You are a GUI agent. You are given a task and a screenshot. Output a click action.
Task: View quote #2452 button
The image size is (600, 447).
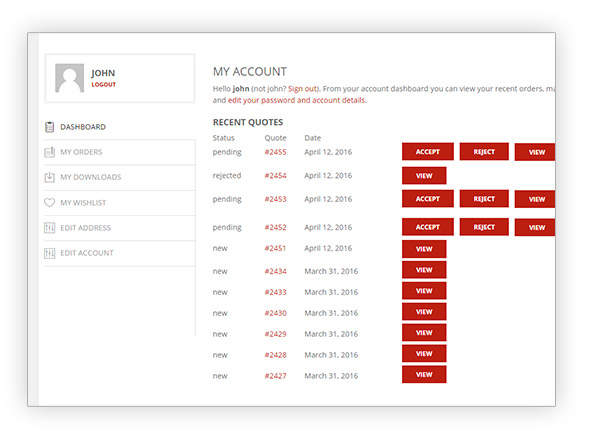535,228
